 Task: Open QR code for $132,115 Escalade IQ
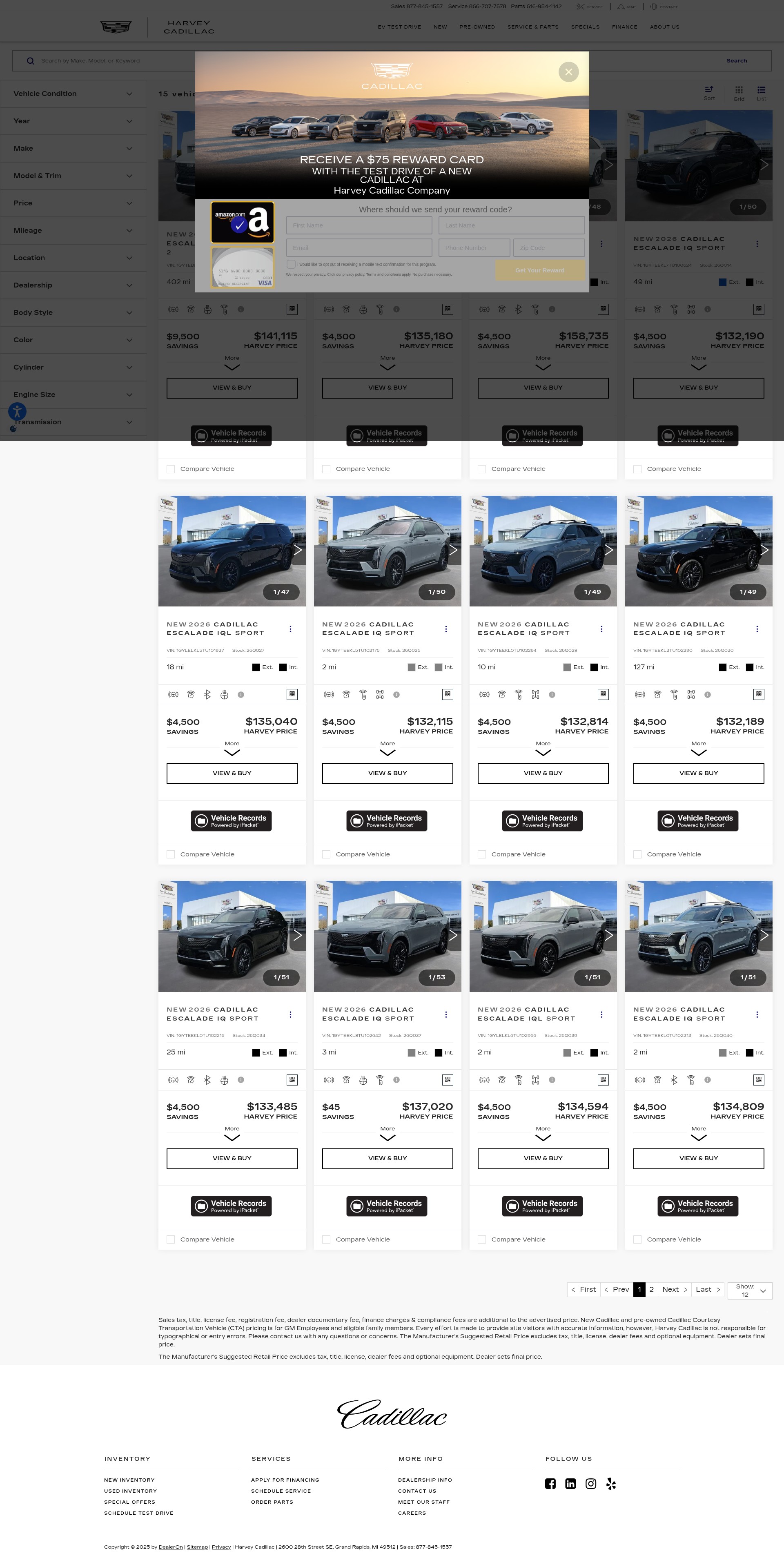point(448,694)
